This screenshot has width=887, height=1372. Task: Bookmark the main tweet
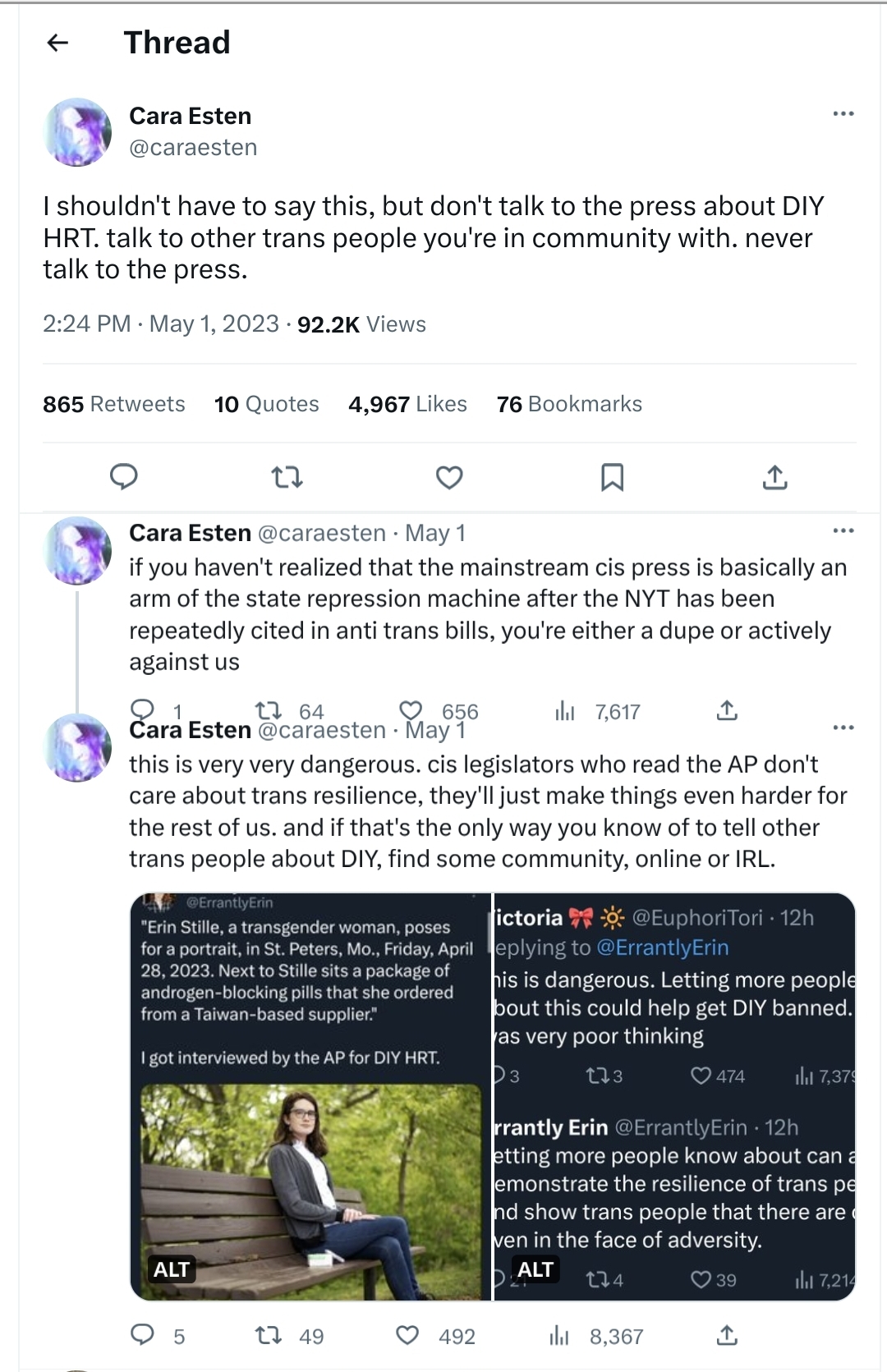point(612,476)
